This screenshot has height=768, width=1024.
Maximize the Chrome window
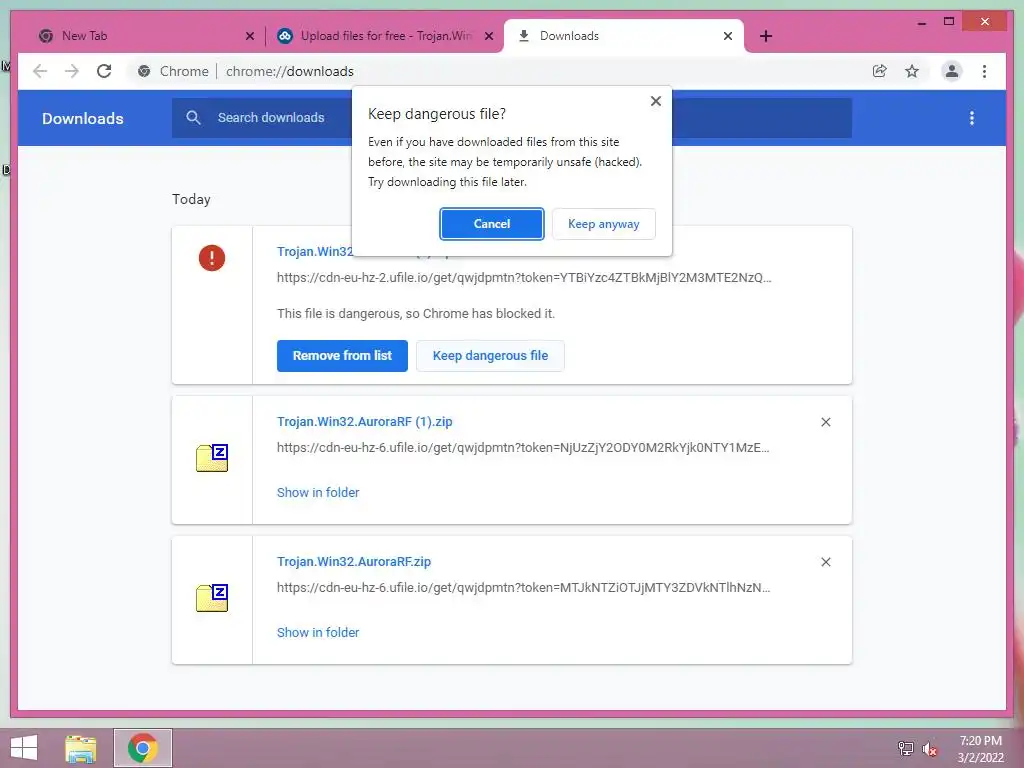(949, 22)
